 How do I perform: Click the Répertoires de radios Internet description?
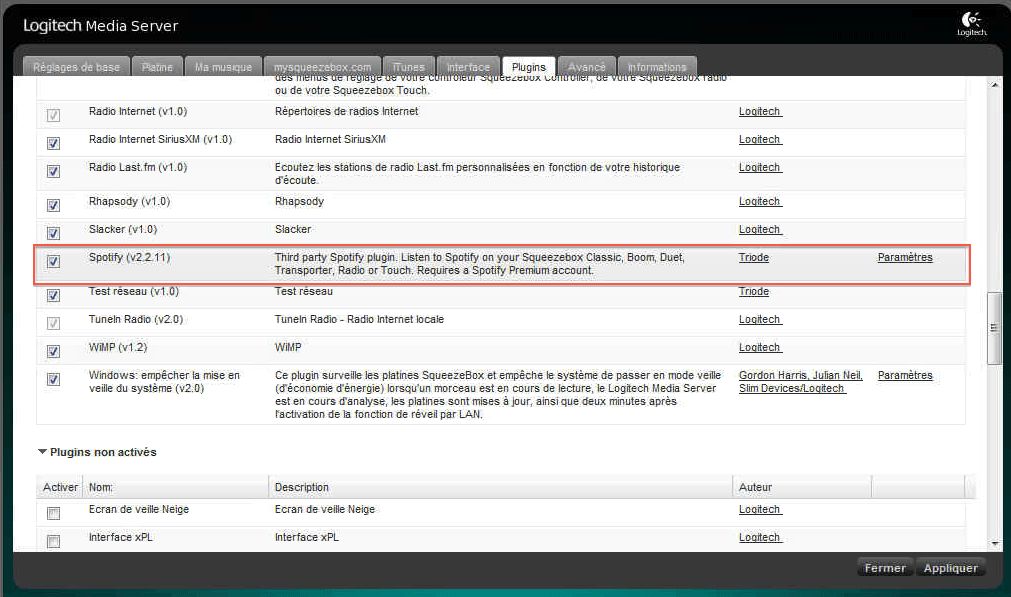(x=346, y=112)
